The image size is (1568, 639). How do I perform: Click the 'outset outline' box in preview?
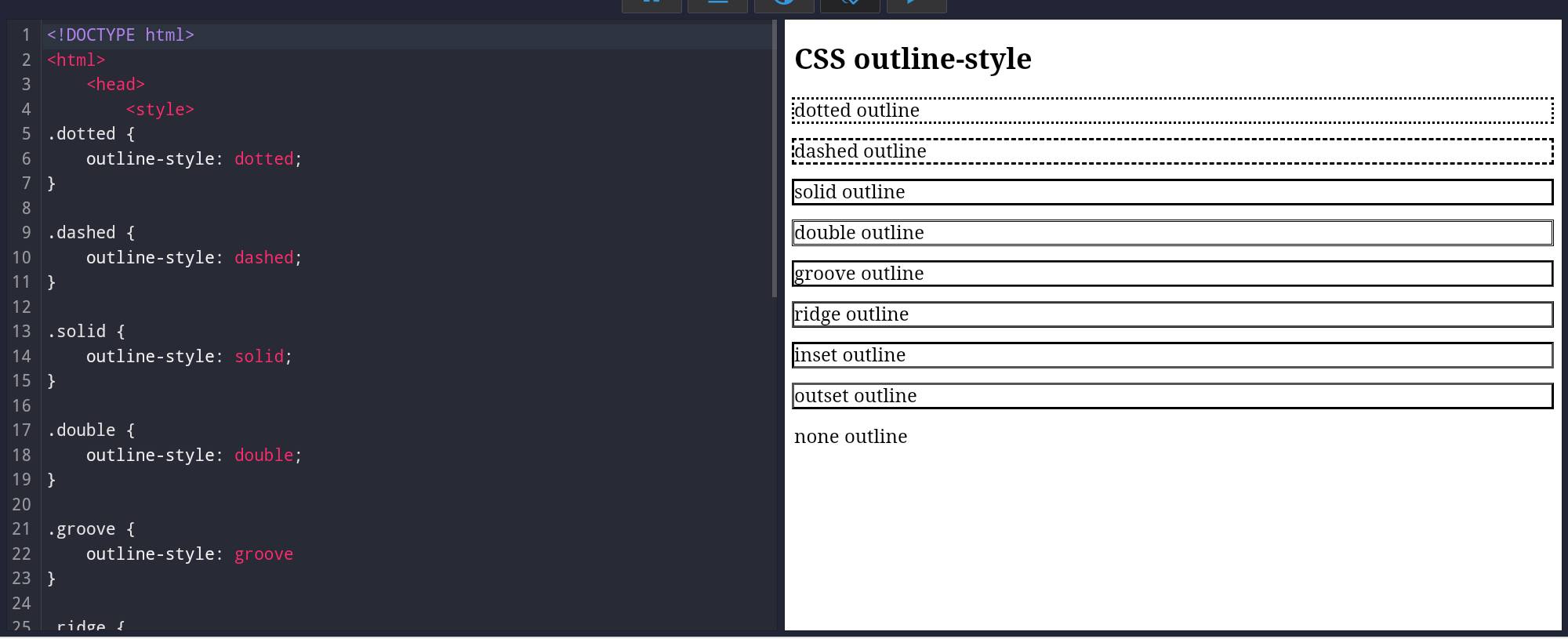1173,396
